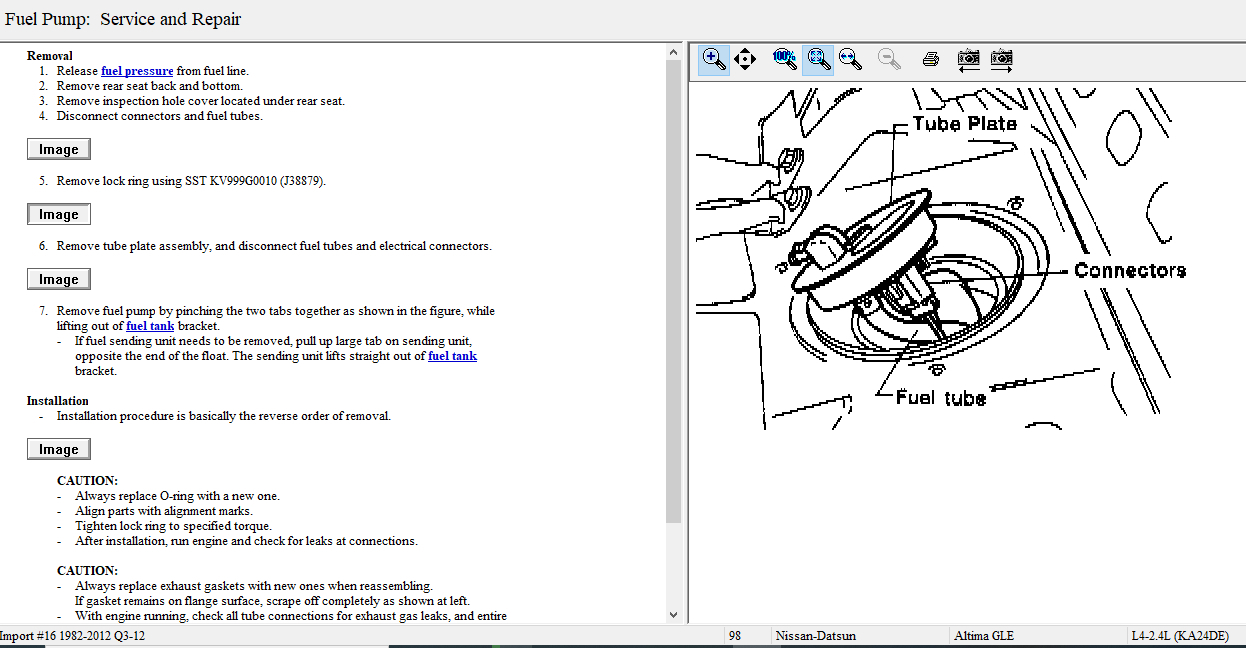Go to previous image with camera icon
Image resolution: width=1246 pixels, height=648 pixels.
[968, 59]
